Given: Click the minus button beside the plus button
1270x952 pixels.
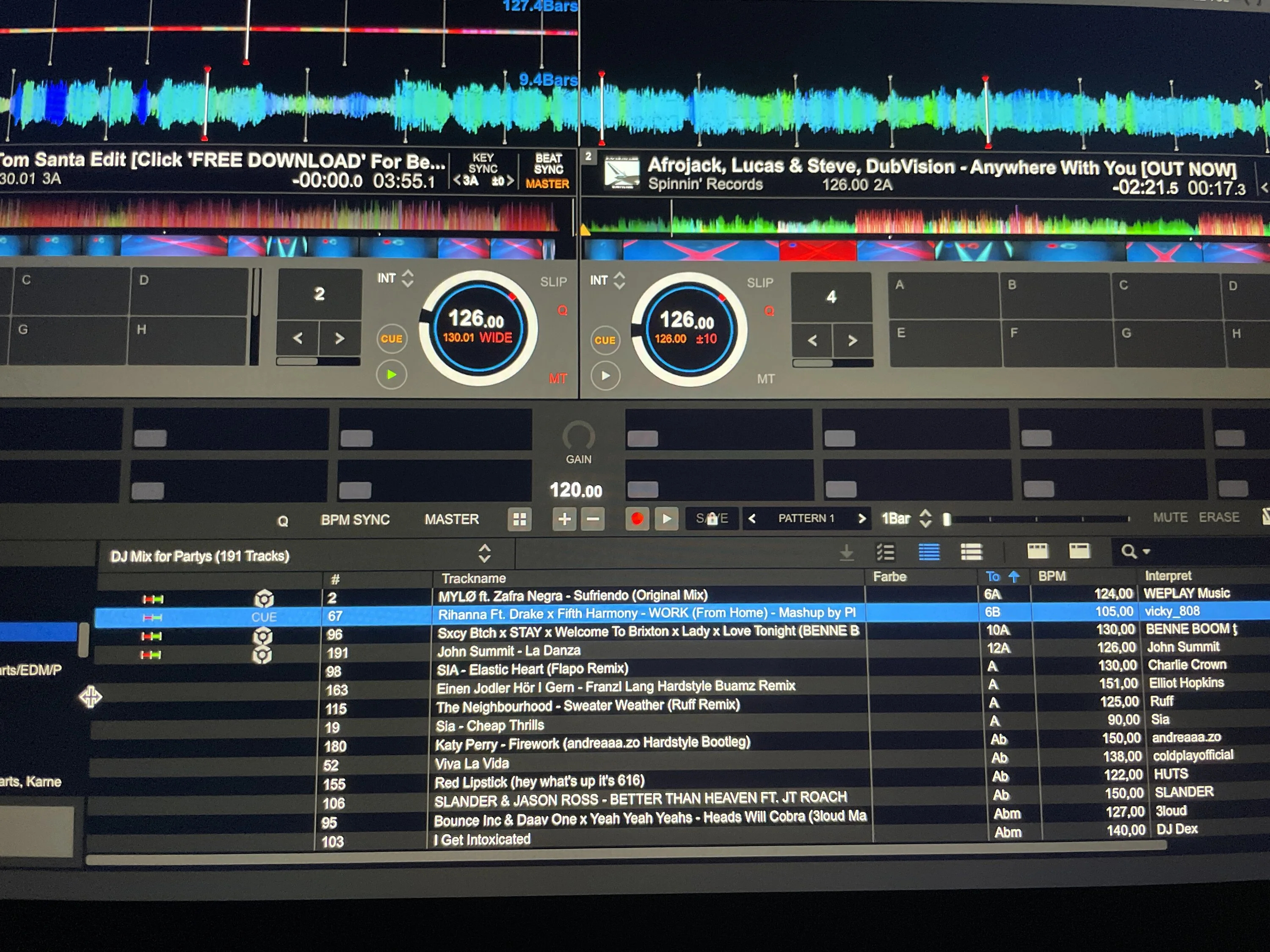Looking at the screenshot, I should [593, 519].
